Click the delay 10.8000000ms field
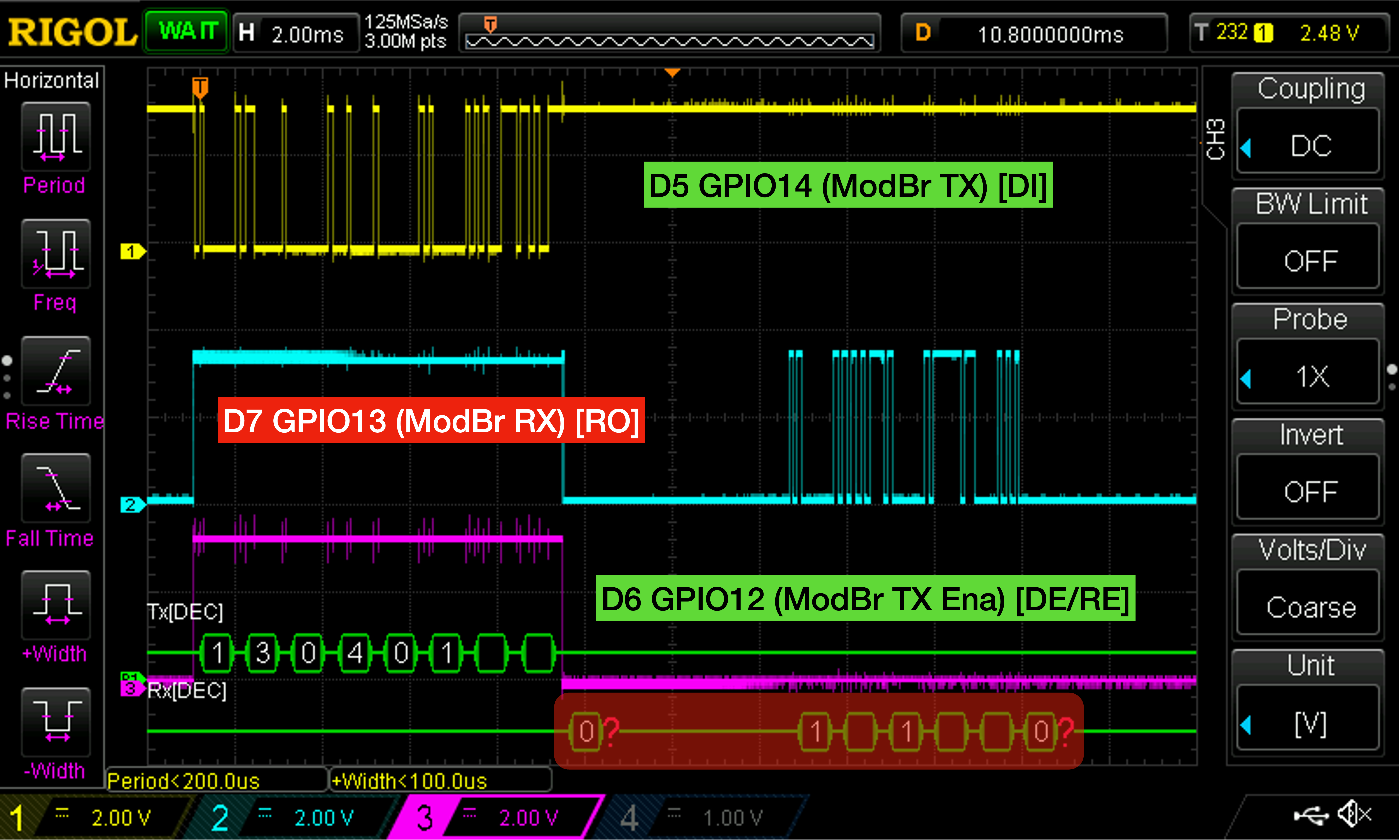Screen dimensions: 1400x840 click(x=1034, y=33)
